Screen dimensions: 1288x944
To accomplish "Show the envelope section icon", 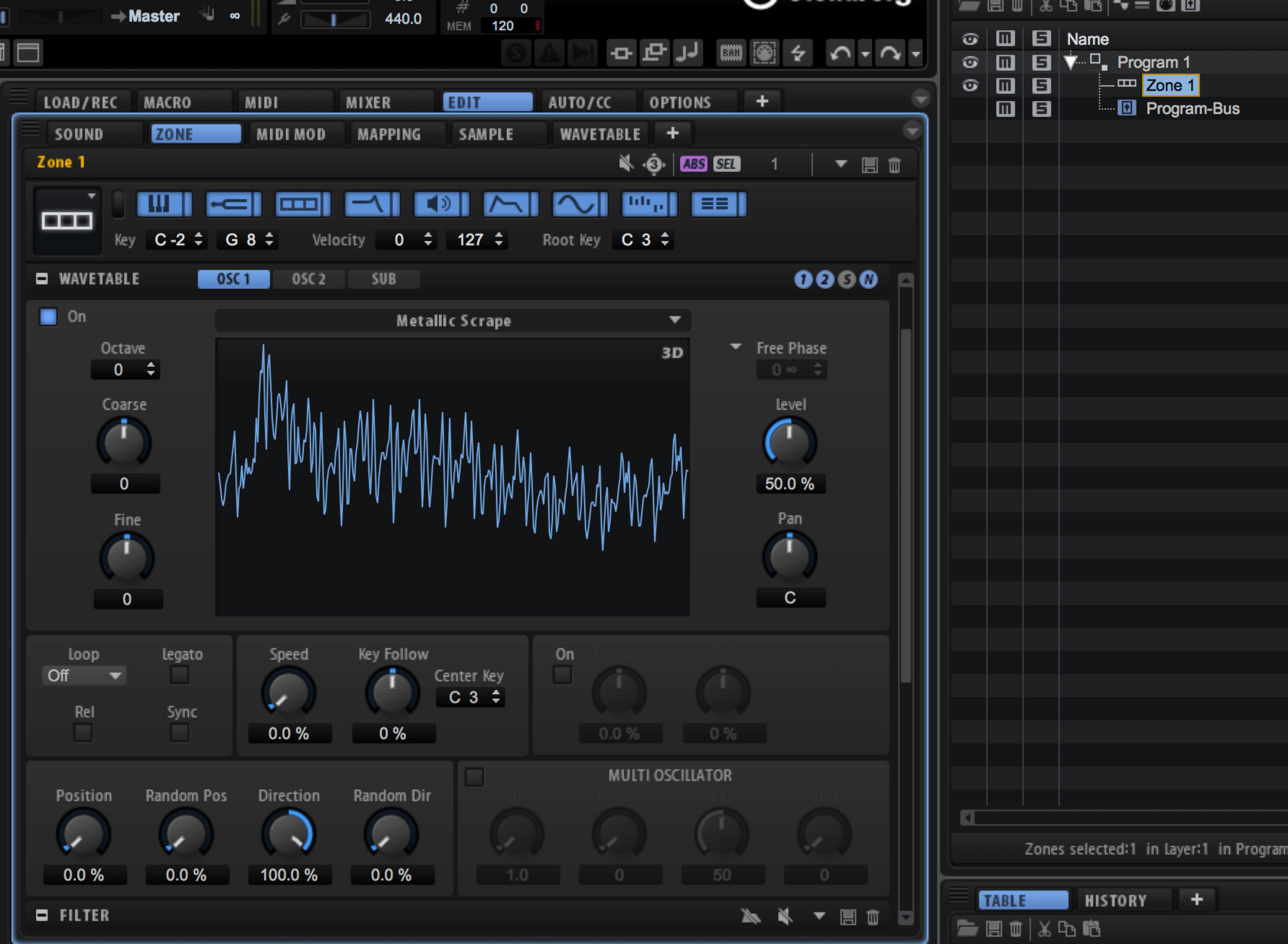I will (x=510, y=204).
